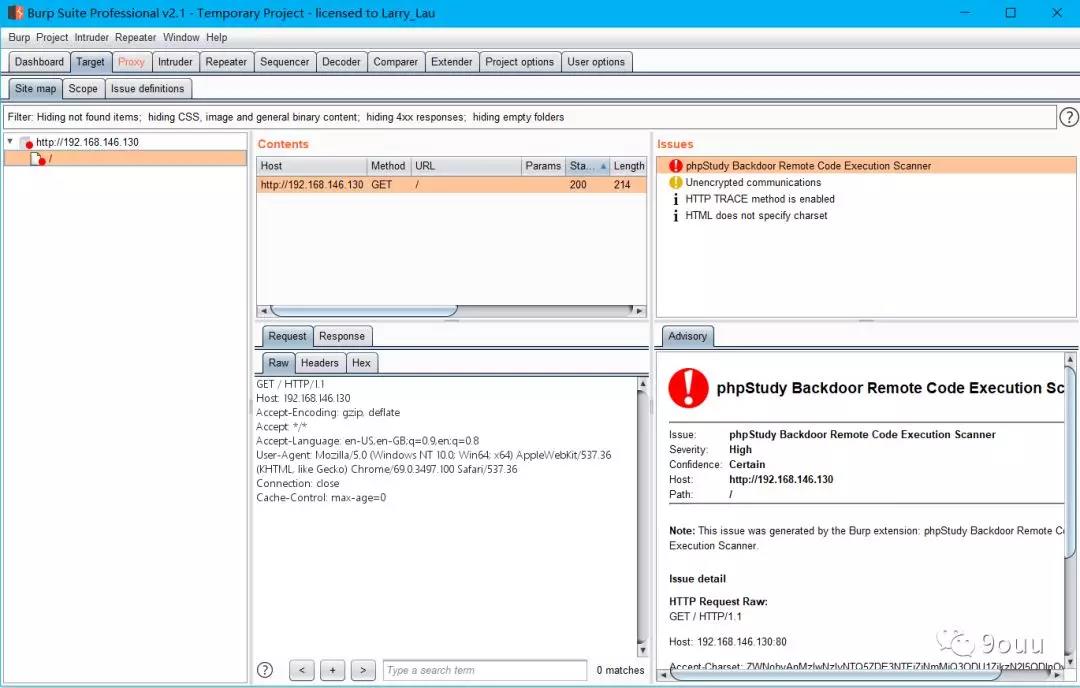Open the Issue definitions sub-tab
Image resolution: width=1080 pixels, height=688 pixels.
coord(147,88)
